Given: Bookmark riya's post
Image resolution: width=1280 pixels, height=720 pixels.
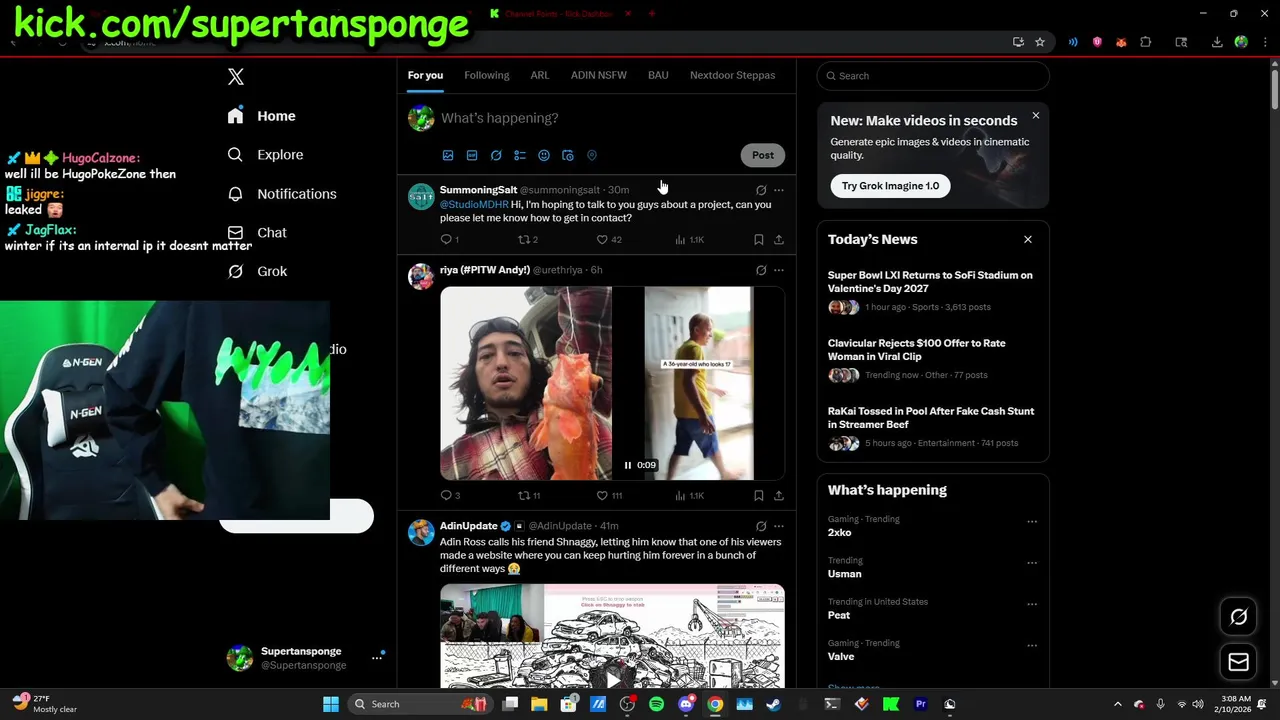Looking at the screenshot, I should tap(759, 496).
